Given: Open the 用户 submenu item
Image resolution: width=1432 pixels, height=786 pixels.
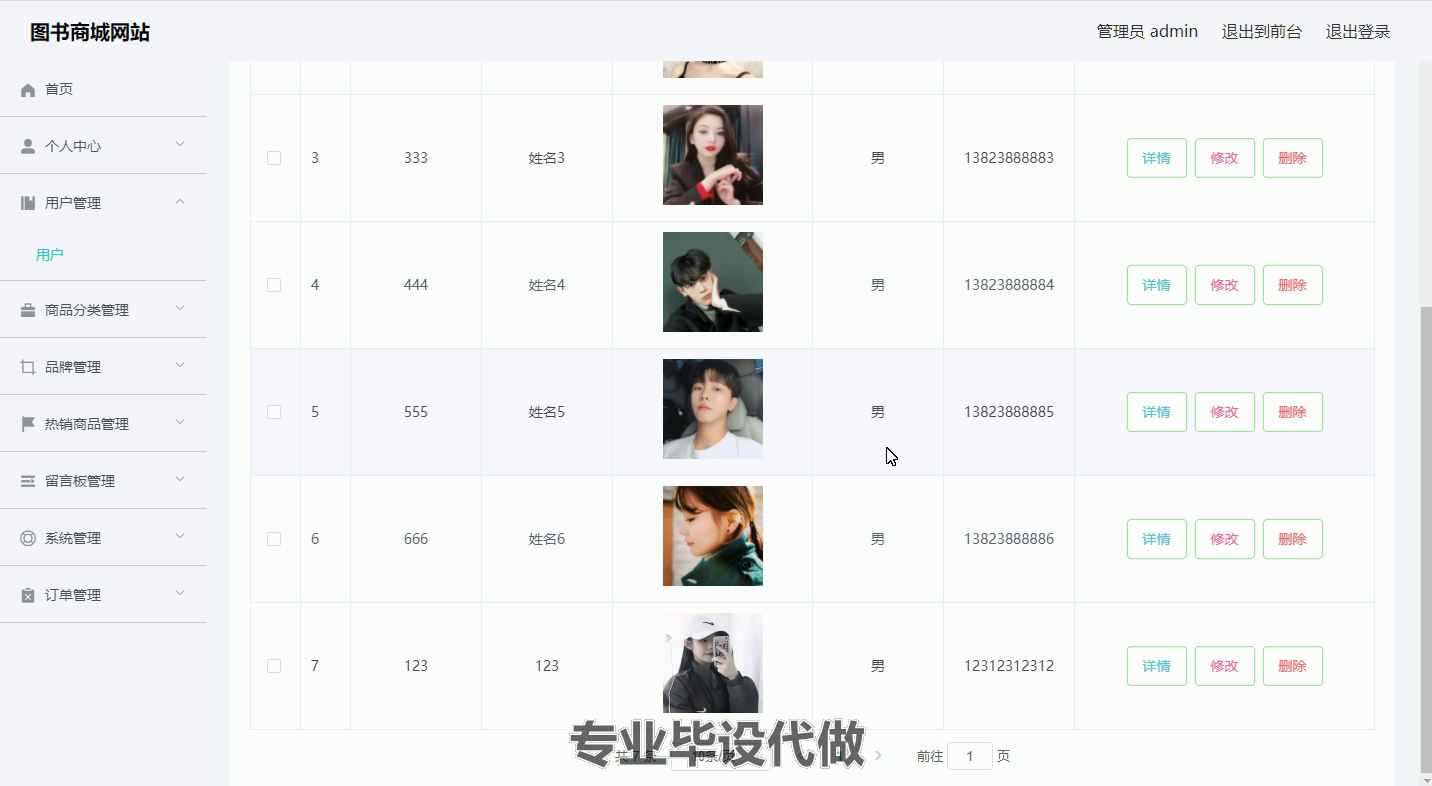Looking at the screenshot, I should point(50,255).
